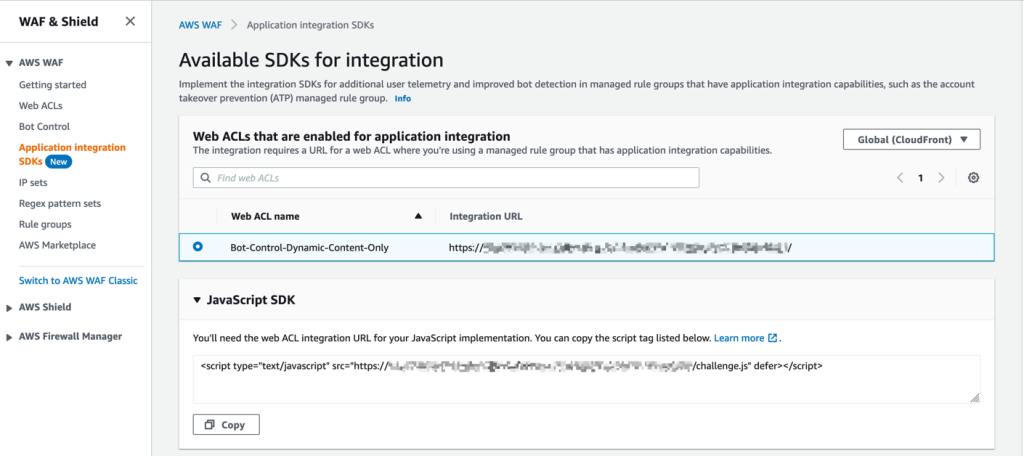Viewport: 1024px width, 456px height.
Task: Click inside the script tag text area
Action: 586,379
